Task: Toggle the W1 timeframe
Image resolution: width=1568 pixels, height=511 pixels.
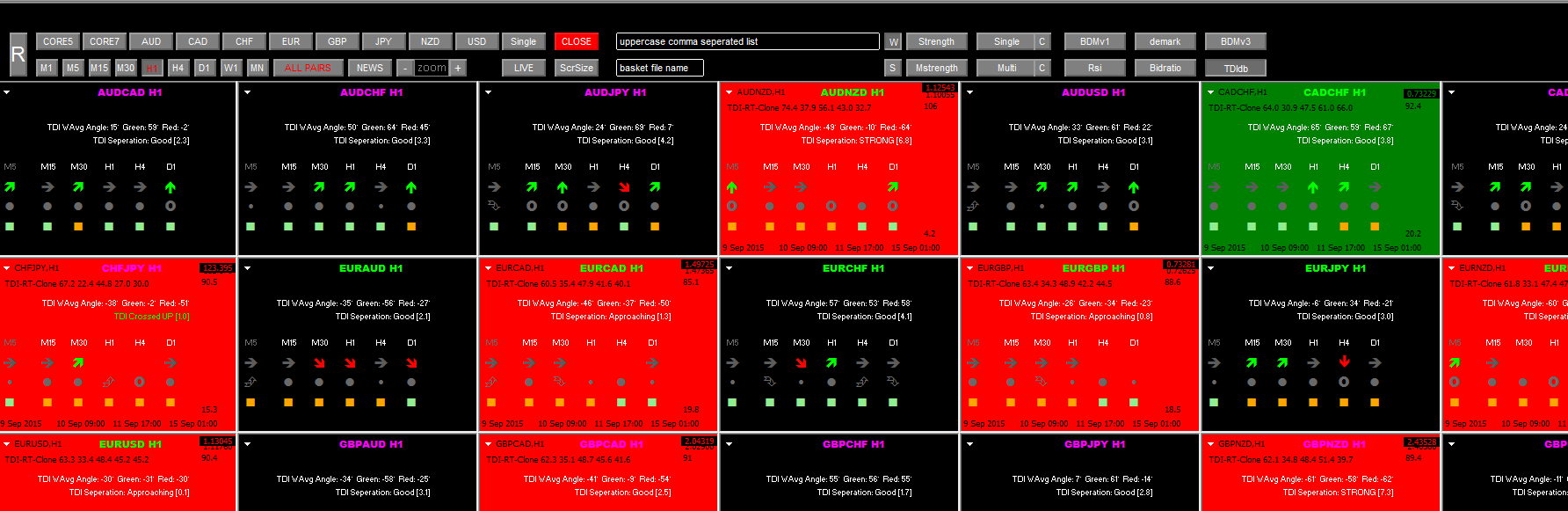Action: point(230,68)
